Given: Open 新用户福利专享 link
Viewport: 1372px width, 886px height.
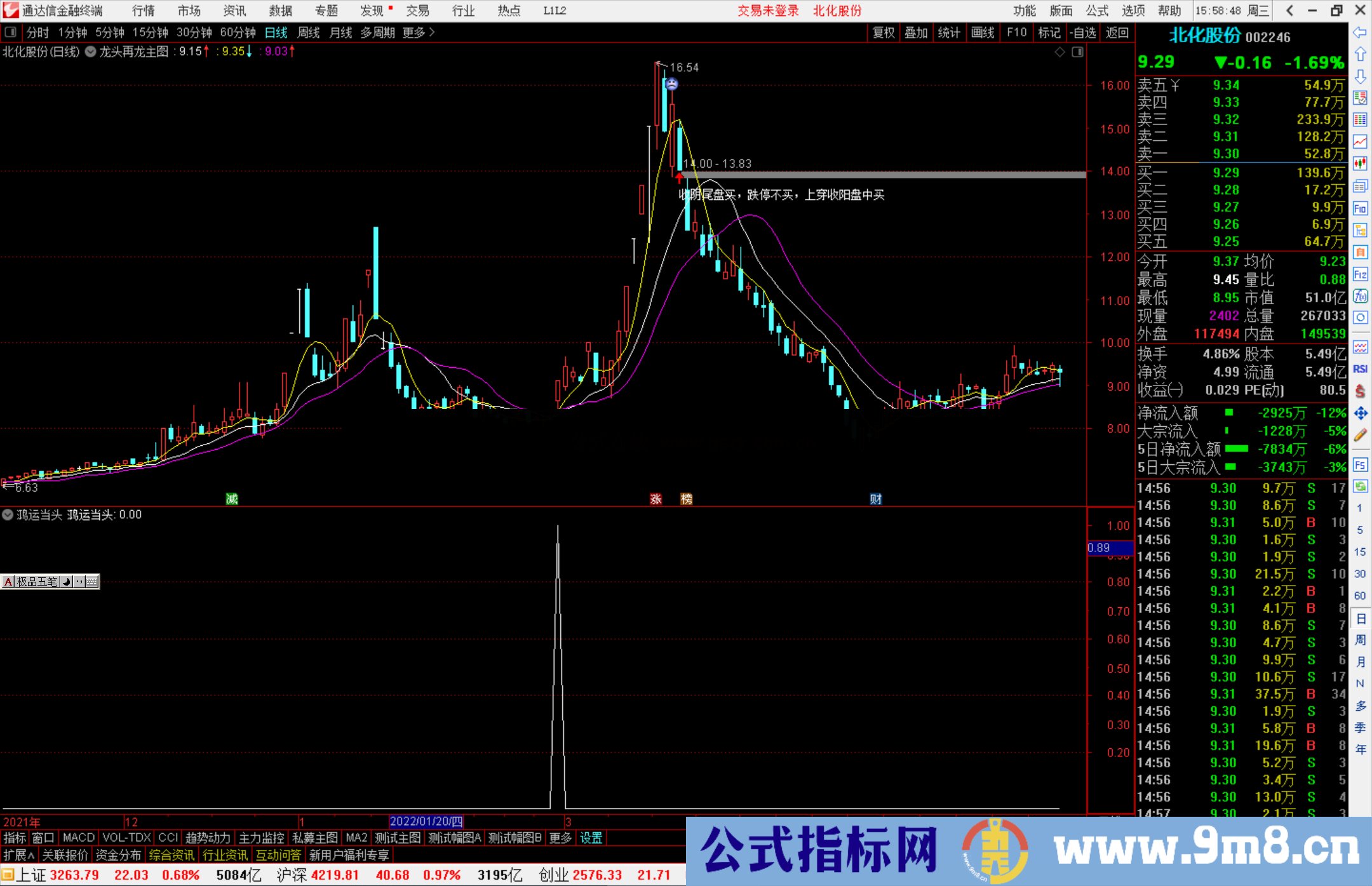Looking at the screenshot, I should coord(349,855).
